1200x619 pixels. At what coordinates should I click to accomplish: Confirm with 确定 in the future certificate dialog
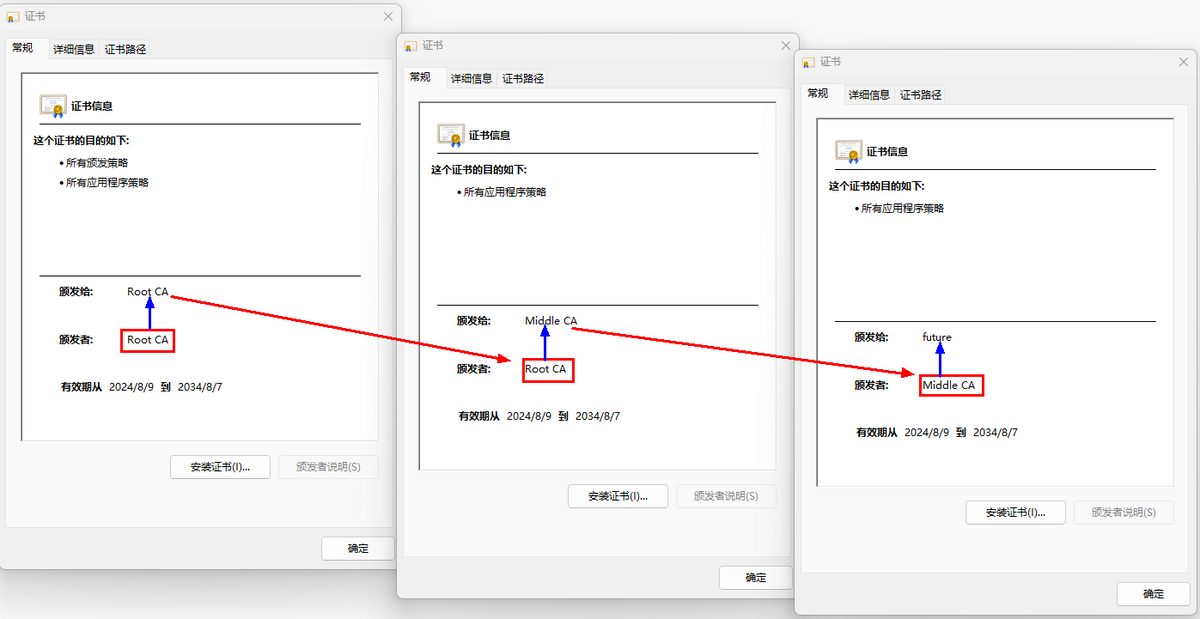tap(1153, 594)
